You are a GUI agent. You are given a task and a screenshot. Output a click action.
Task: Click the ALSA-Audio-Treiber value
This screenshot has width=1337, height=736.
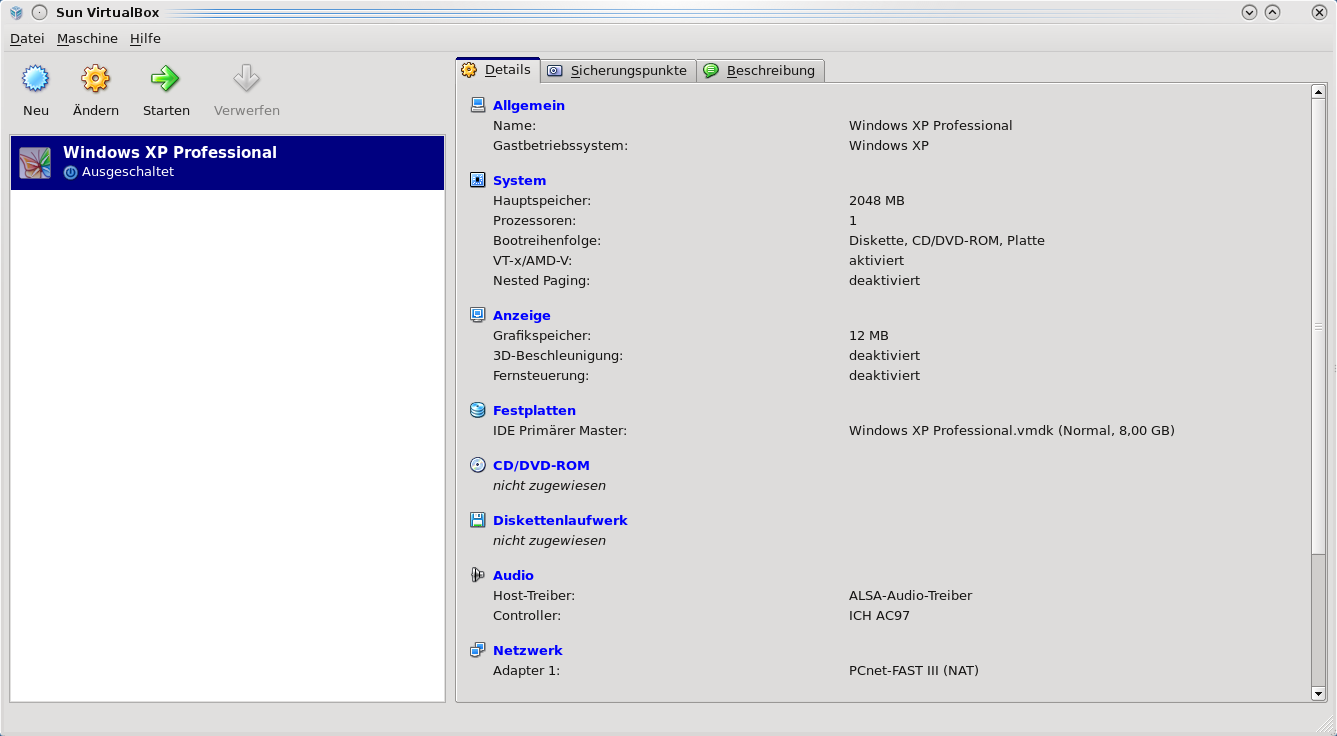click(x=910, y=595)
